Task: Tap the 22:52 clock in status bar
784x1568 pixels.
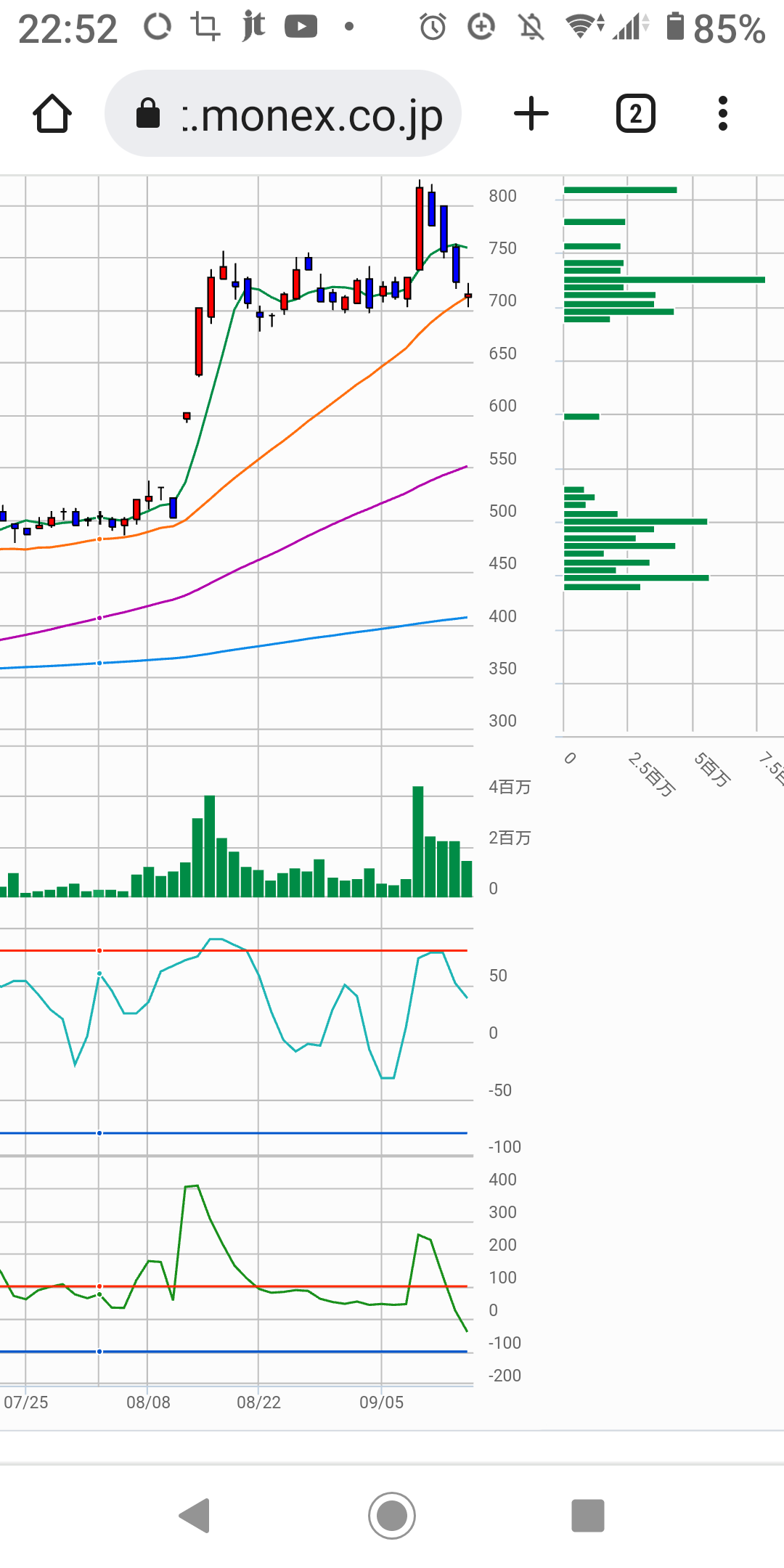Action: (68, 29)
